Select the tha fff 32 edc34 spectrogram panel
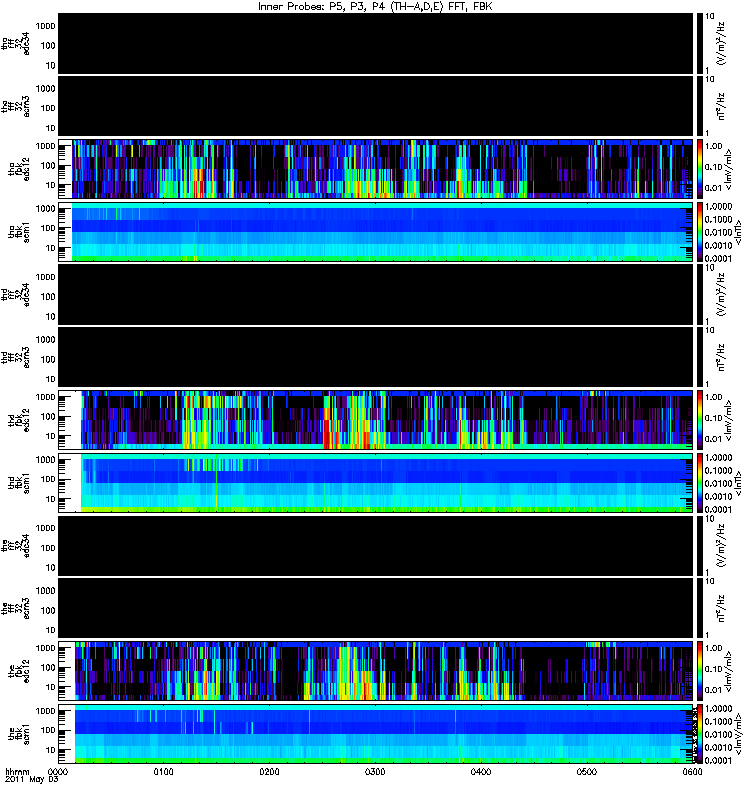 pyautogui.click(x=375, y=43)
